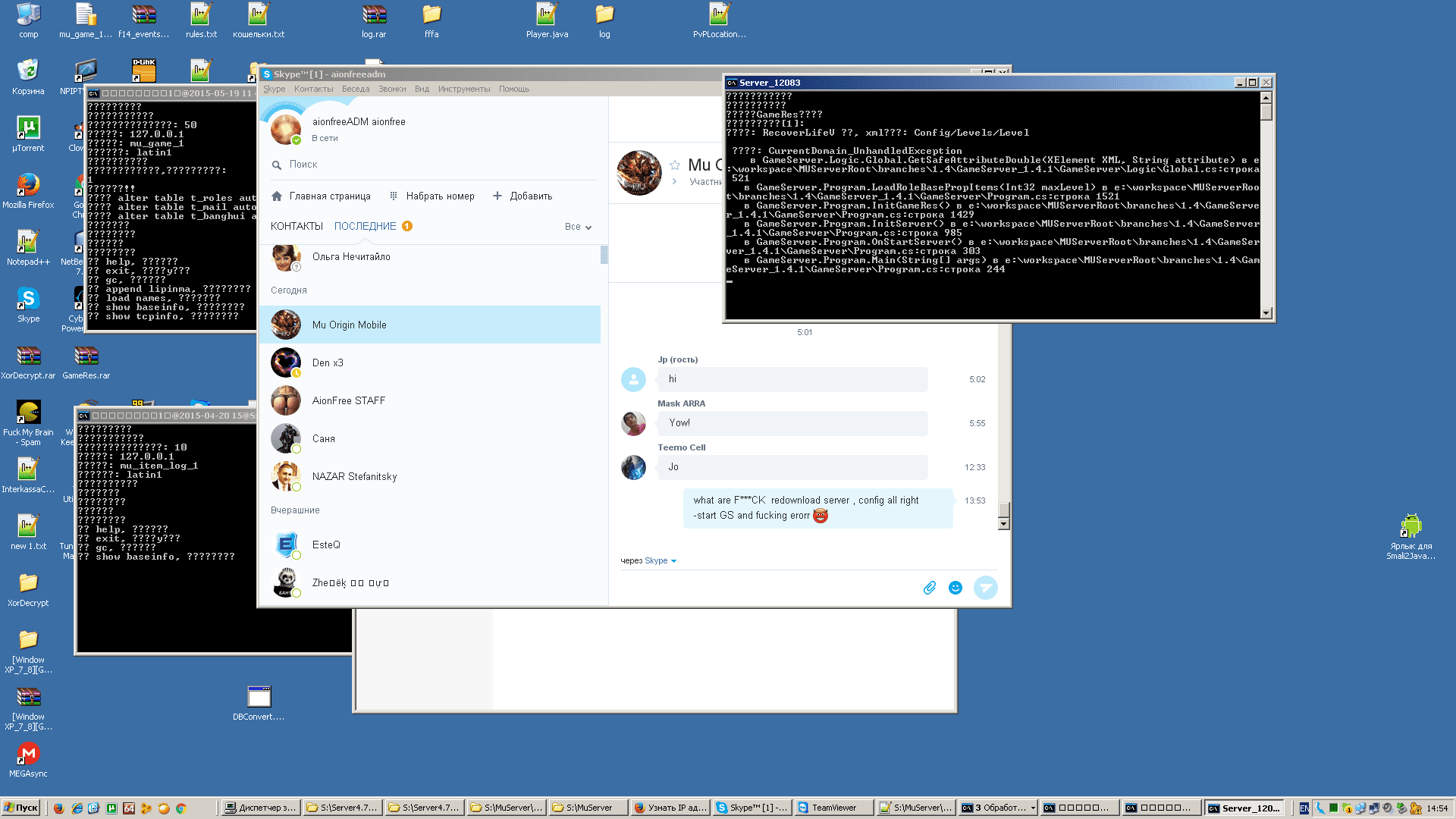Expand participants chevron under the conversation star

pos(674,182)
